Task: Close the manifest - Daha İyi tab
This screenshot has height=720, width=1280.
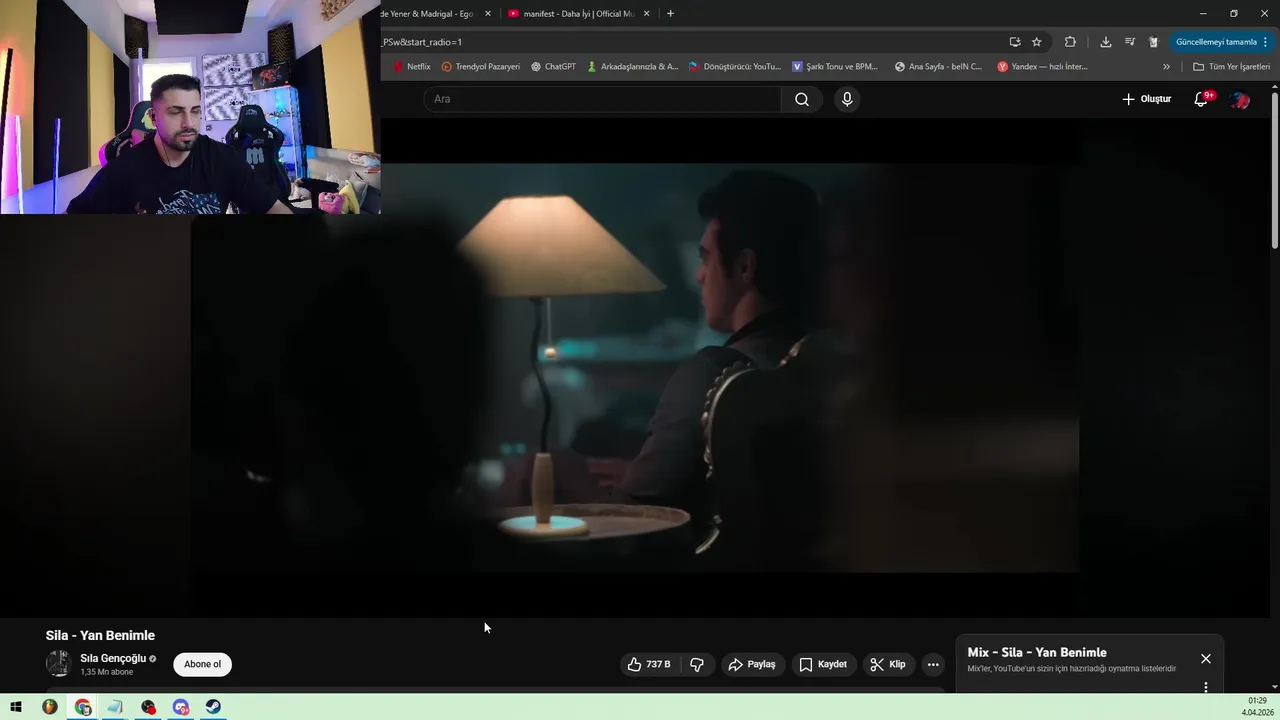Action: point(646,14)
